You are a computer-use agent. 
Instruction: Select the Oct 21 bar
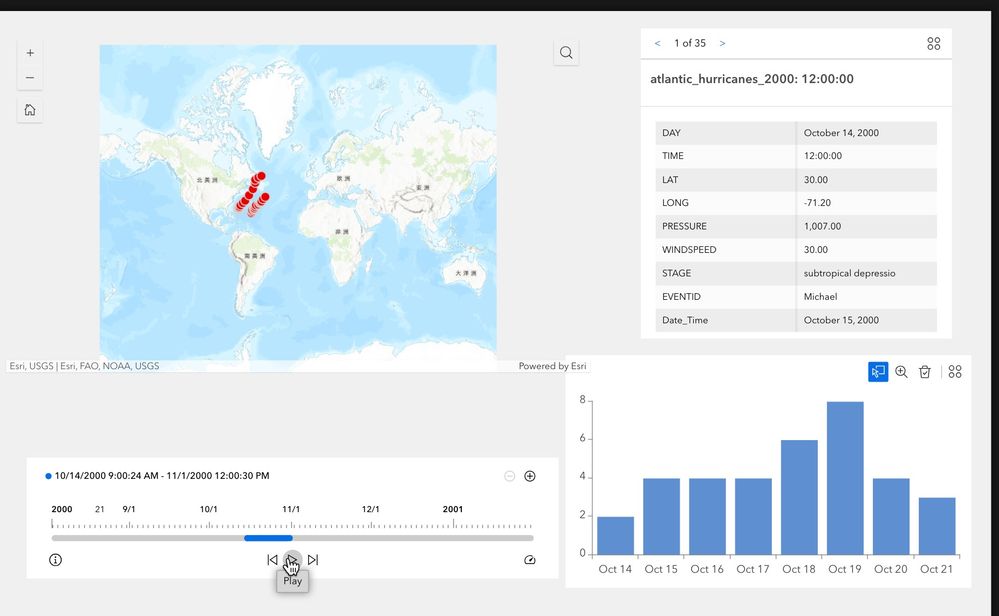937,526
